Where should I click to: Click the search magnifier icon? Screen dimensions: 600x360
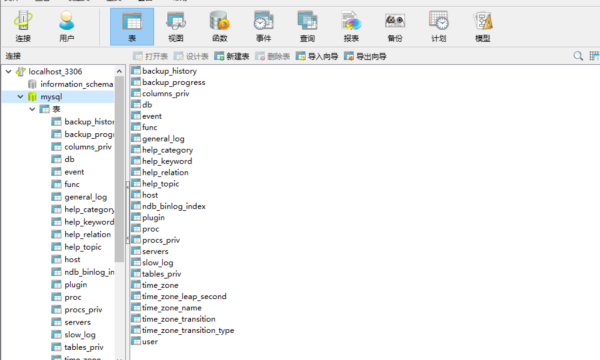pyautogui.click(x=578, y=56)
